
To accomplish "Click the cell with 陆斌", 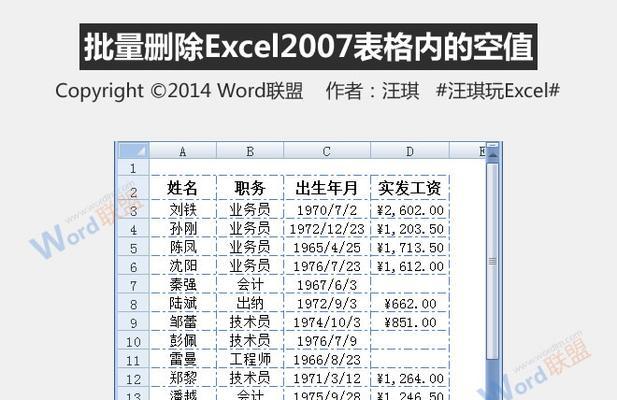I will (183, 303).
